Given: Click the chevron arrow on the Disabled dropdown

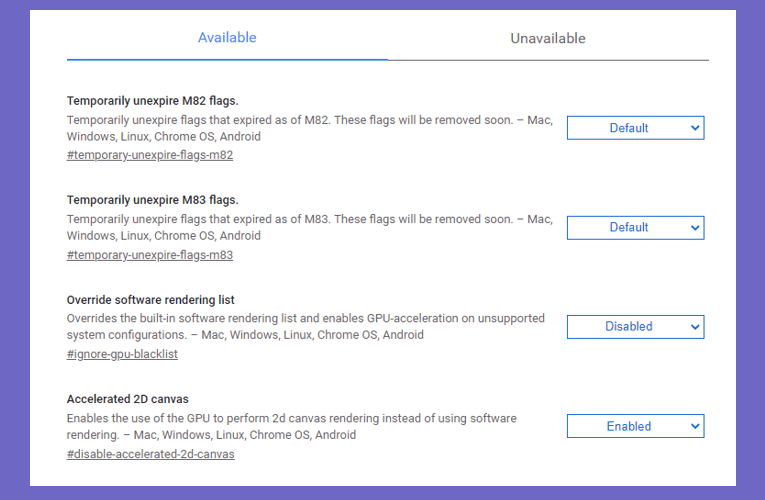Looking at the screenshot, I should tap(695, 326).
